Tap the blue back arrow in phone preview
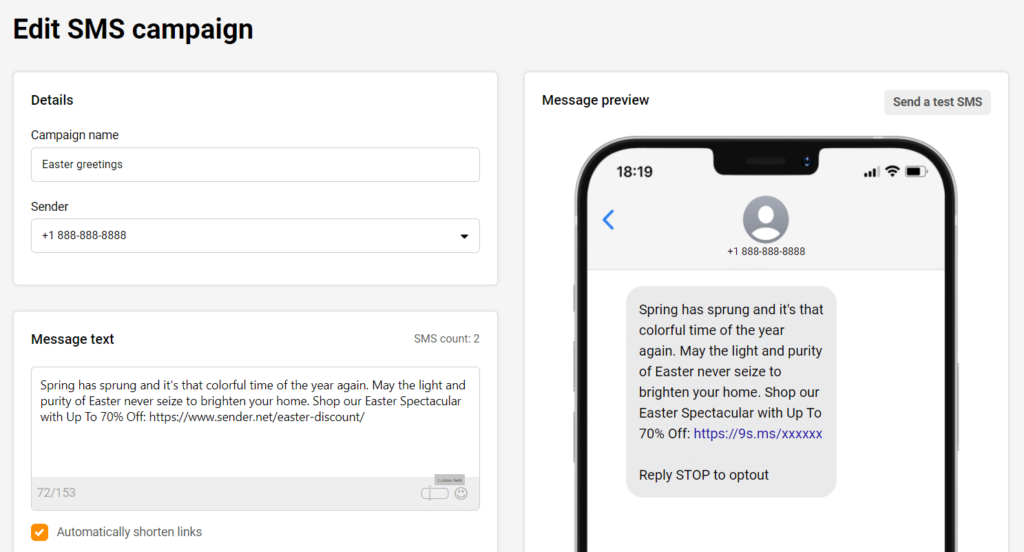 tap(608, 220)
